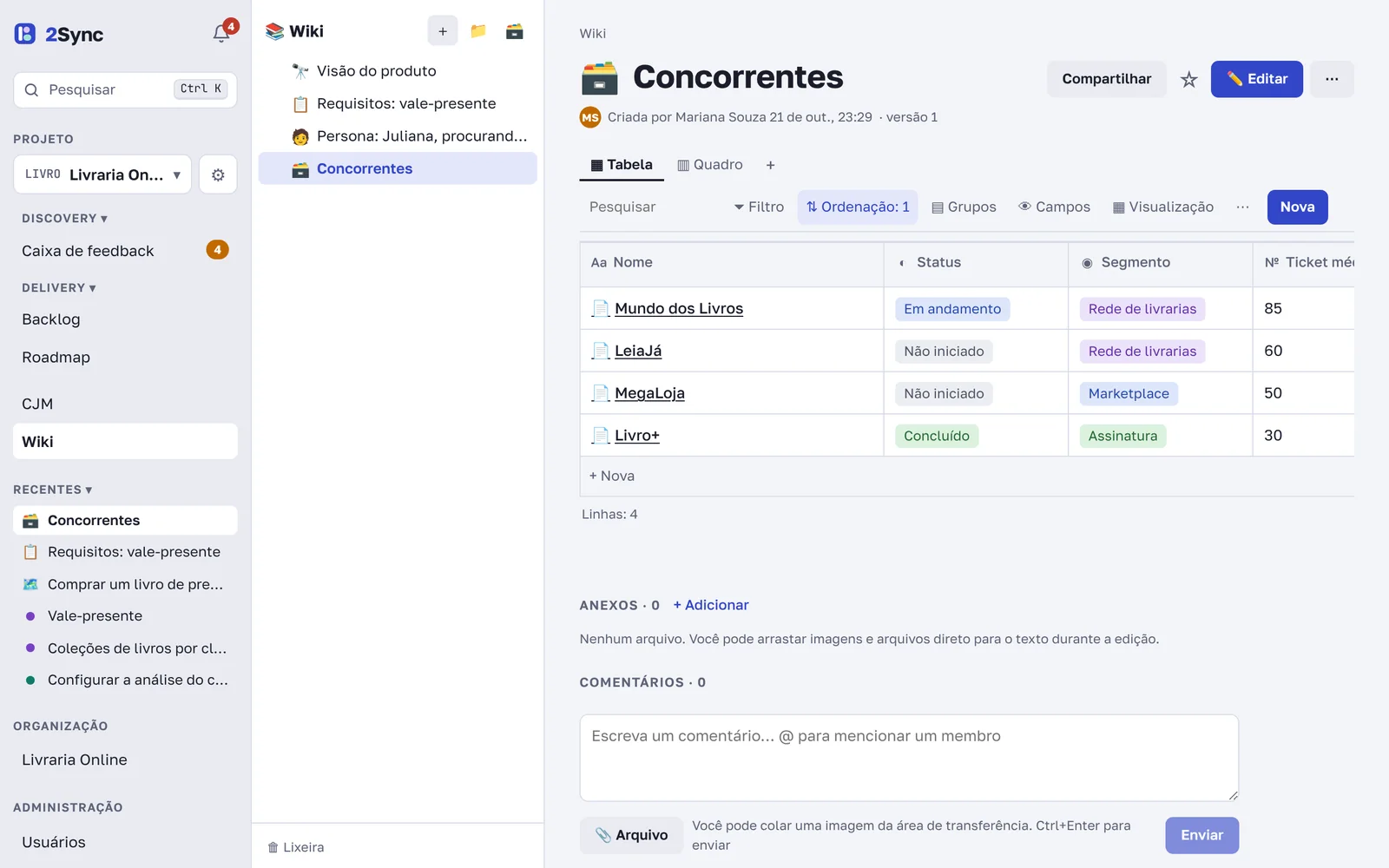The width and height of the screenshot is (1389, 868).
Task: Open the Lixeira trash
Action: pos(296,847)
